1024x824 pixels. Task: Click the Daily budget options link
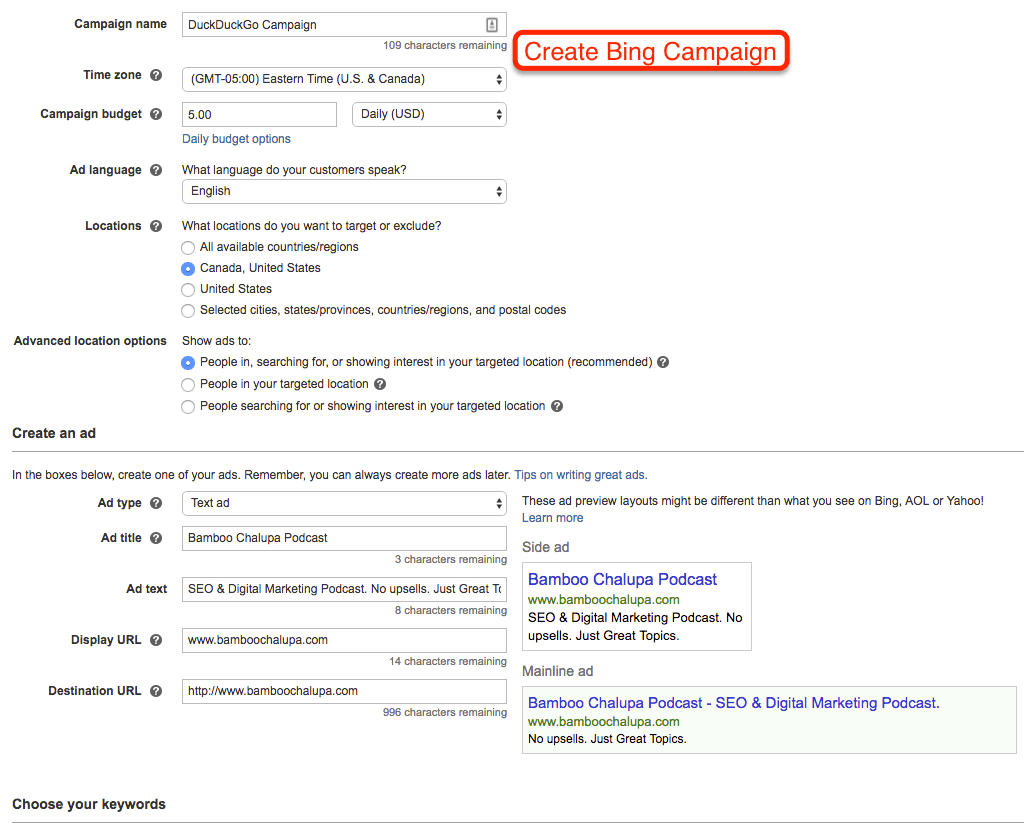click(x=236, y=139)
